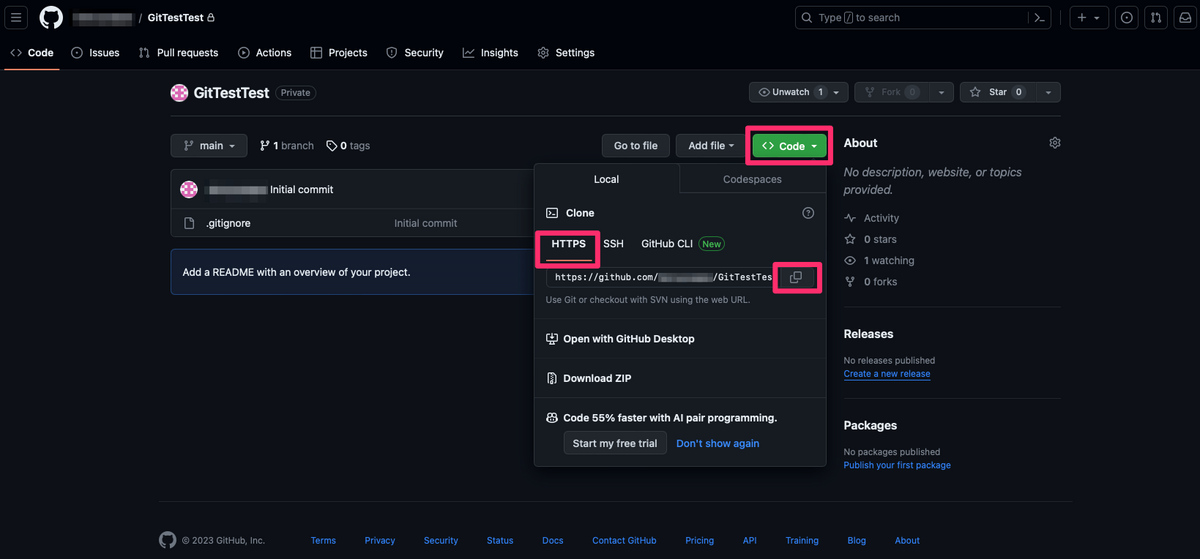Viewport: 1200px width, 559px height.
Task: Open the .gitignore file
Action: tap(228, 223)
